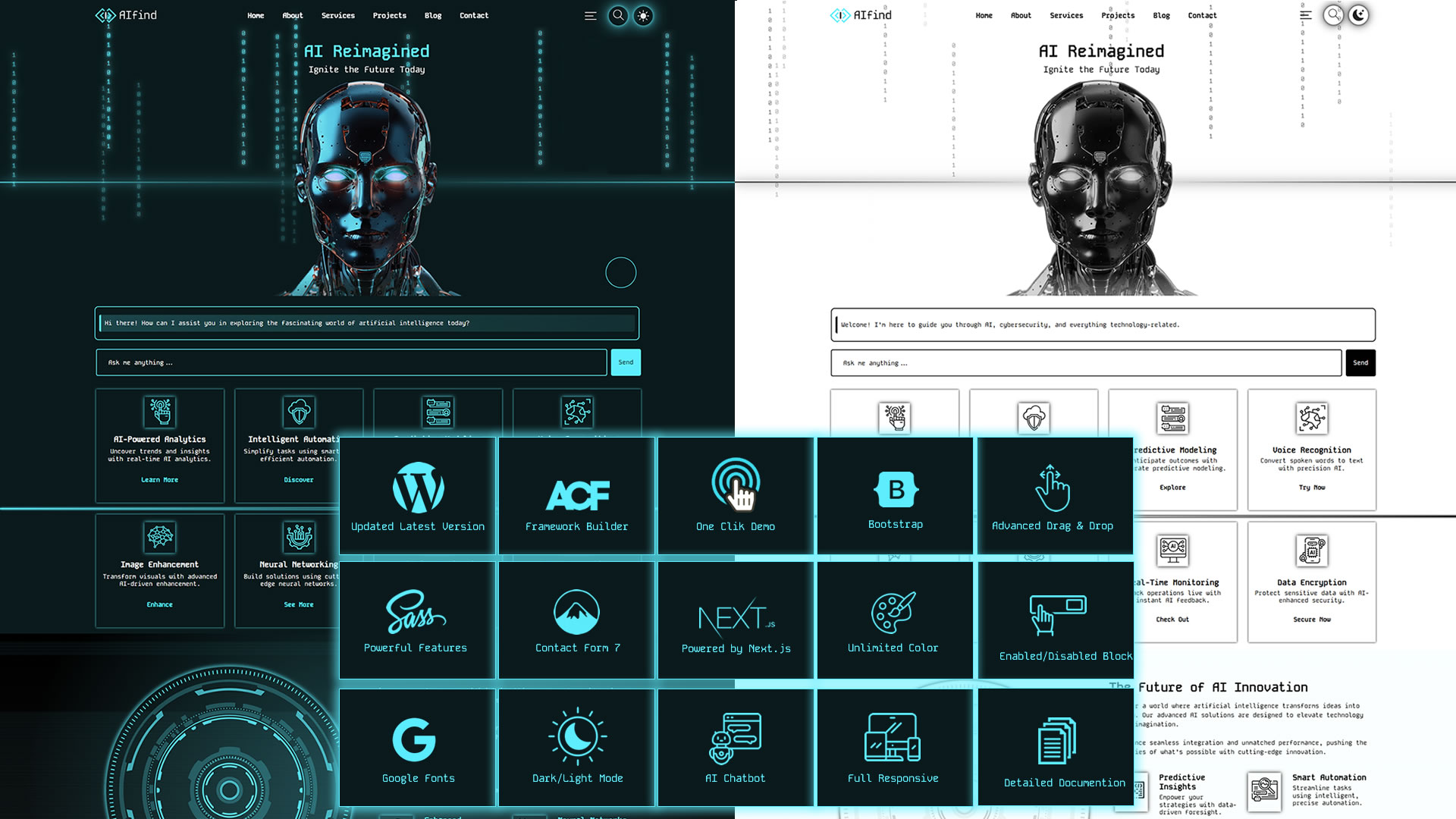Screen dimensions: 1456x819
Task: Click the Unlimited Color palette icon
Action: tap(893, 612)
